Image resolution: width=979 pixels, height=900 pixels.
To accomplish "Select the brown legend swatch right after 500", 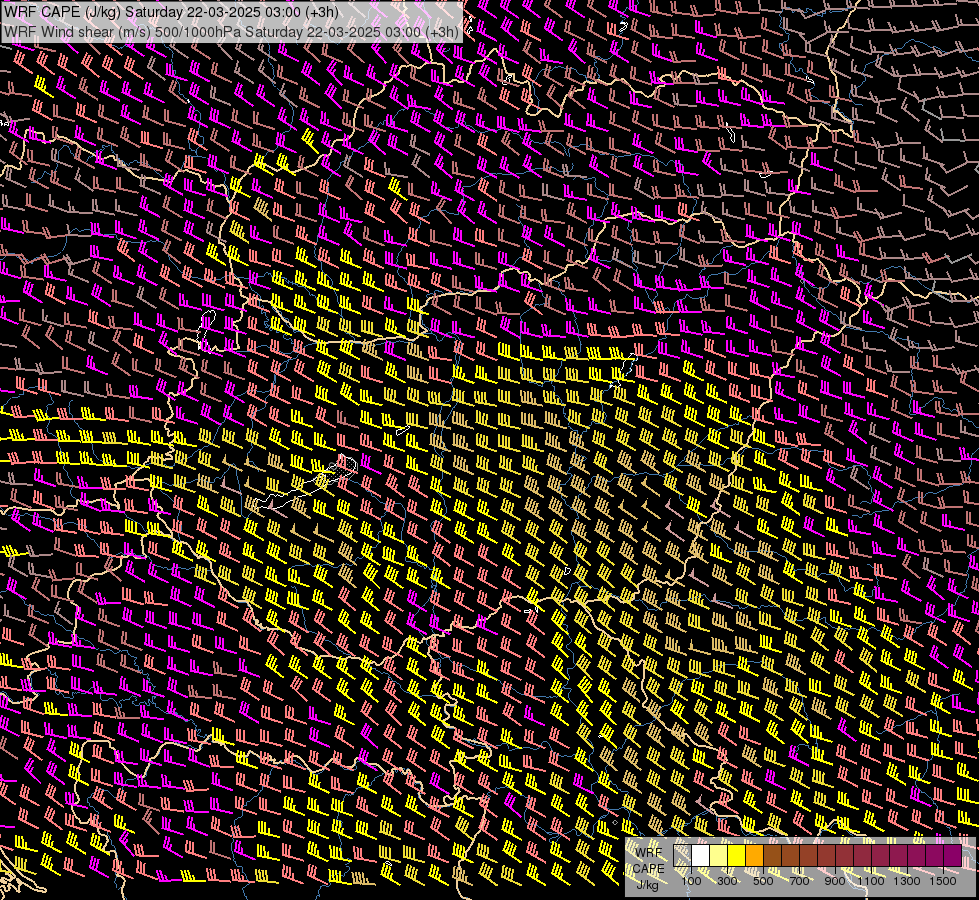I will [772, 856].
